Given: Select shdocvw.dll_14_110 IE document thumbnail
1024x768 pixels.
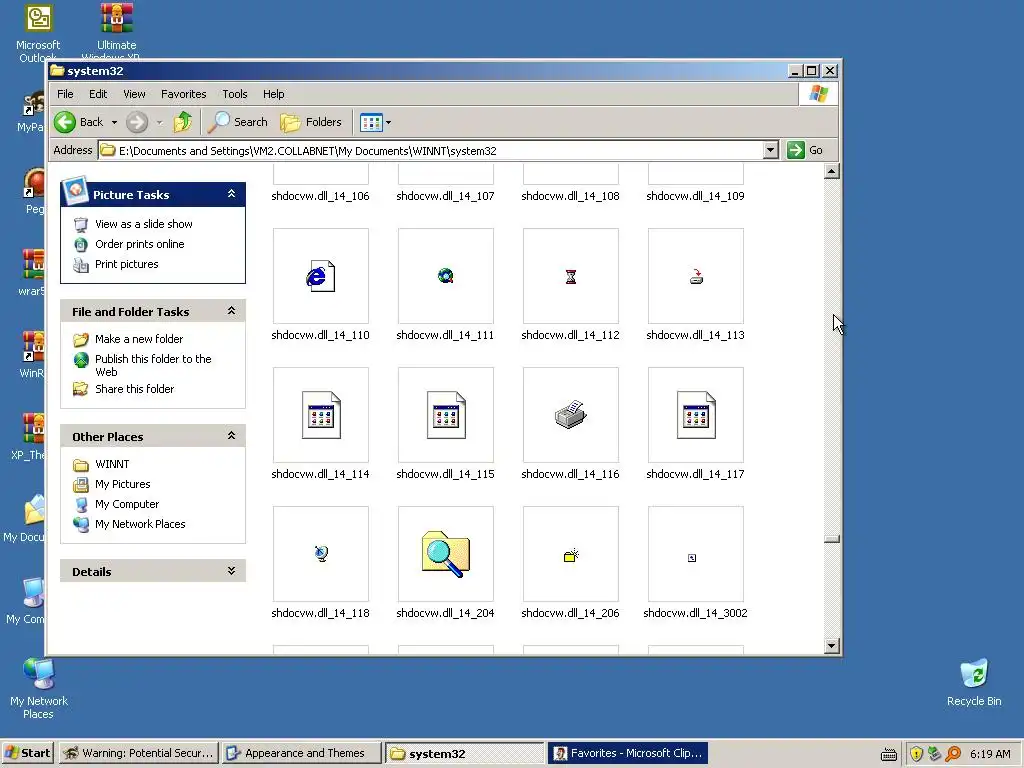Looking at the screenshot, I should tap(321, 276).
